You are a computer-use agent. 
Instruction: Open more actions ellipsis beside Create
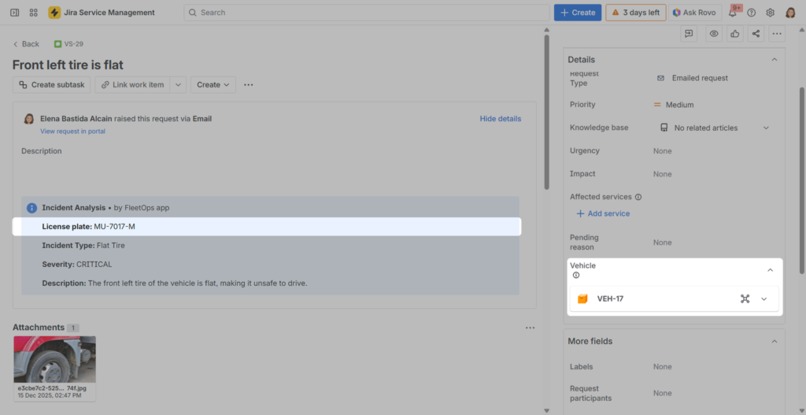pos(248,85)
